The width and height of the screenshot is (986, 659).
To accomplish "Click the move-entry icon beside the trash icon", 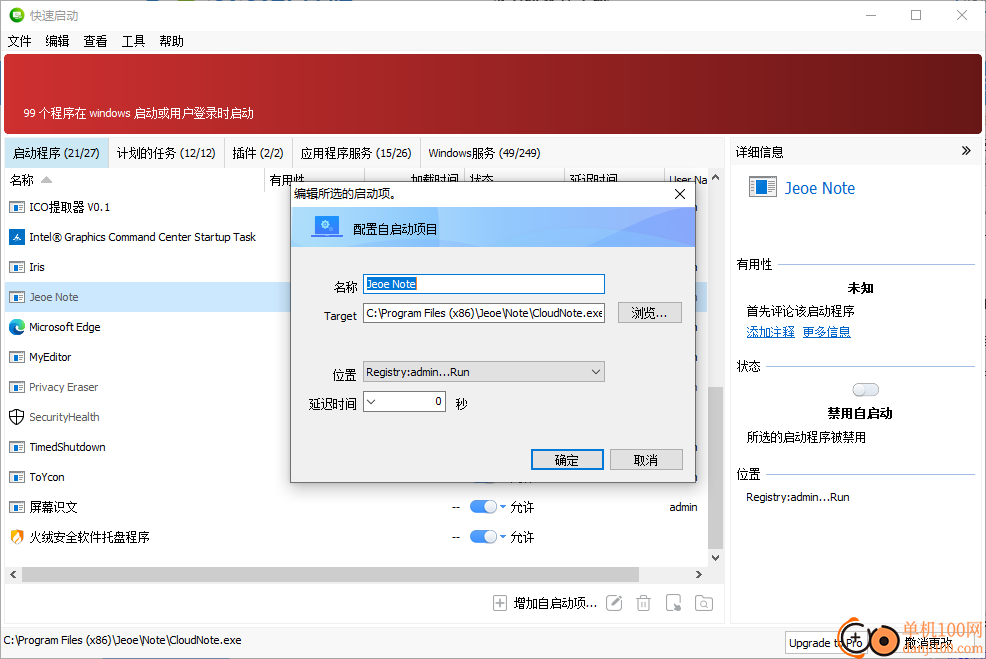I will click(x=673, y=603).
